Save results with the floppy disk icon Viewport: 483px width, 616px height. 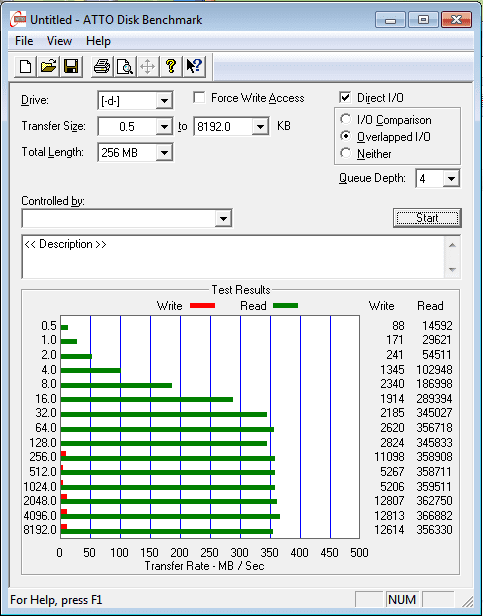coord(71,66)
